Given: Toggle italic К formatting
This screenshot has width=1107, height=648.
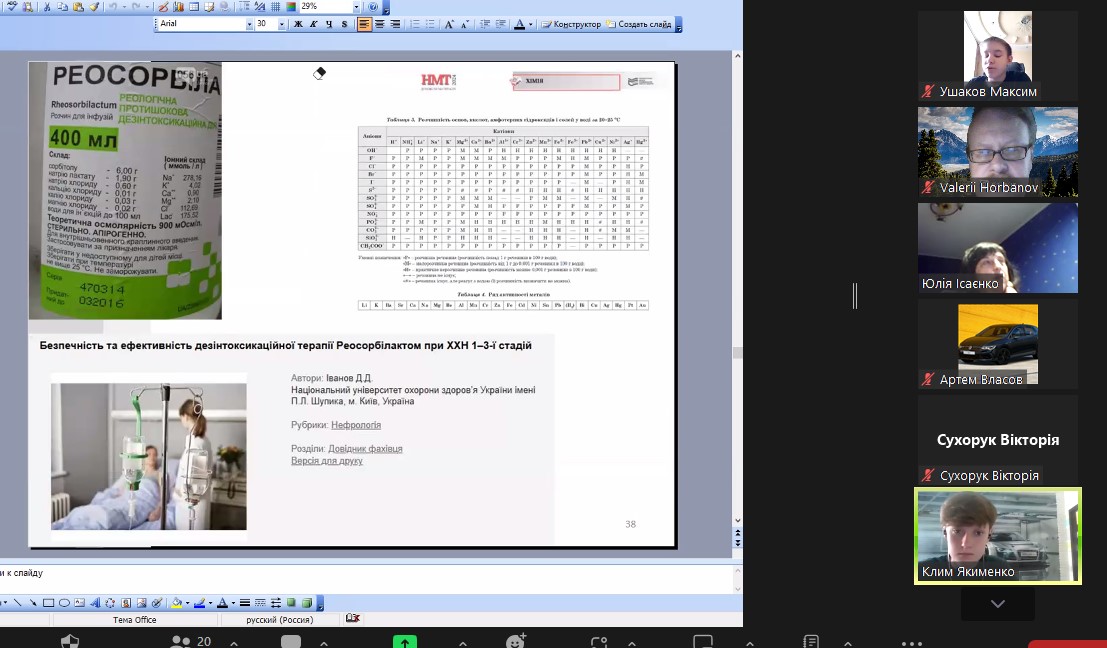Looking at the screenshot, I should point(313,24).
